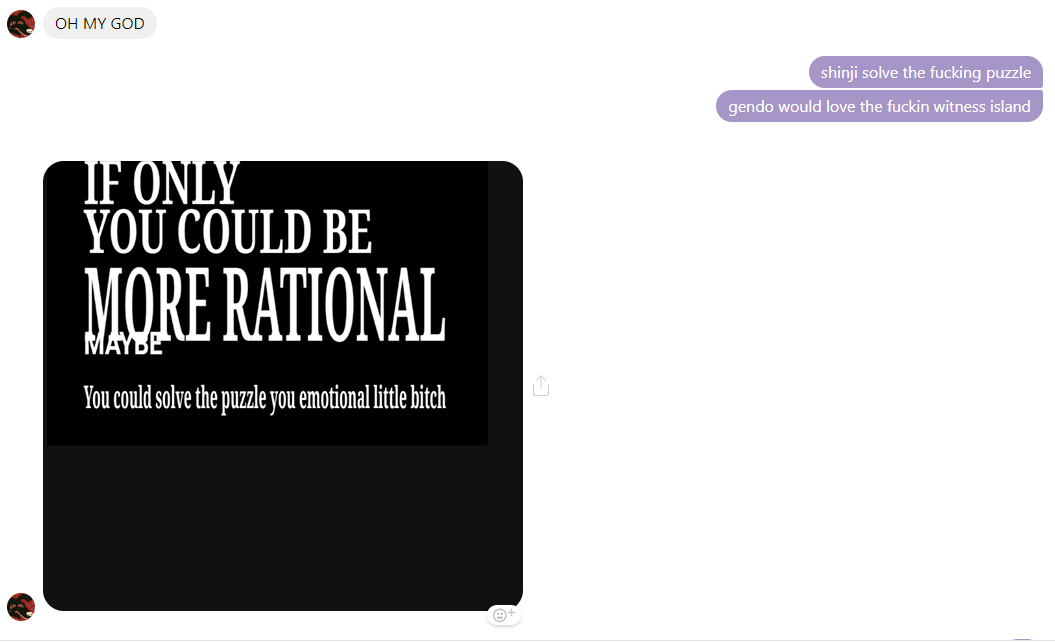Click message starting with "shinji solve"
Image resolution: width=1055 pixels, height=642 pixels.
point(925,72)
